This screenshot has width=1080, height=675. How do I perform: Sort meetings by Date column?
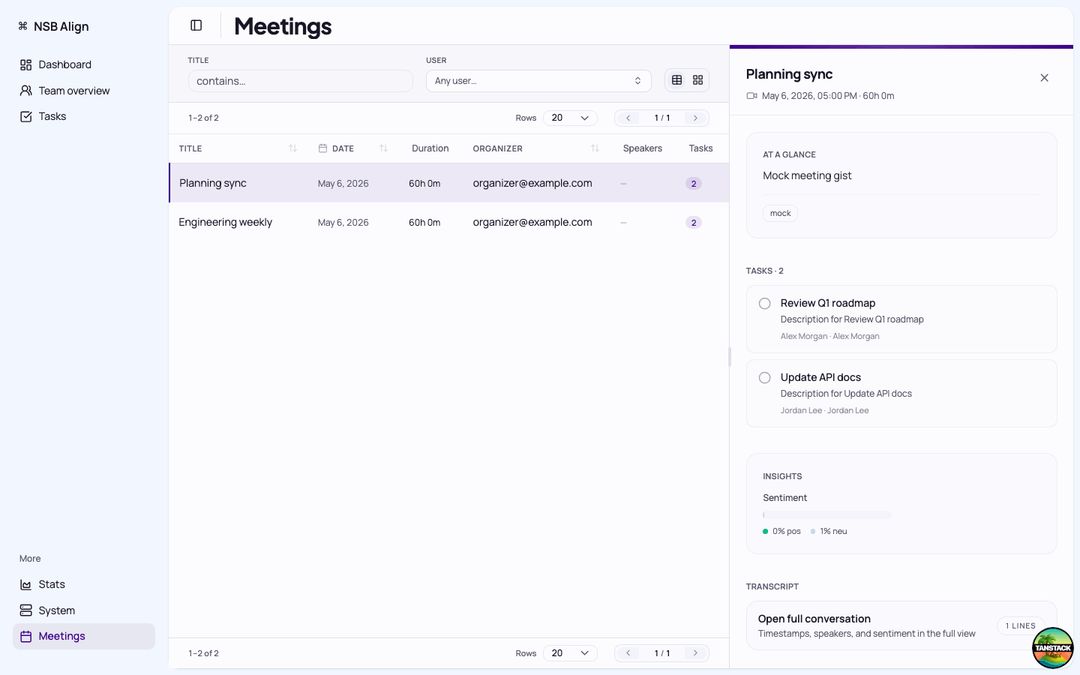pyautogui.click(x=384, y=148)
